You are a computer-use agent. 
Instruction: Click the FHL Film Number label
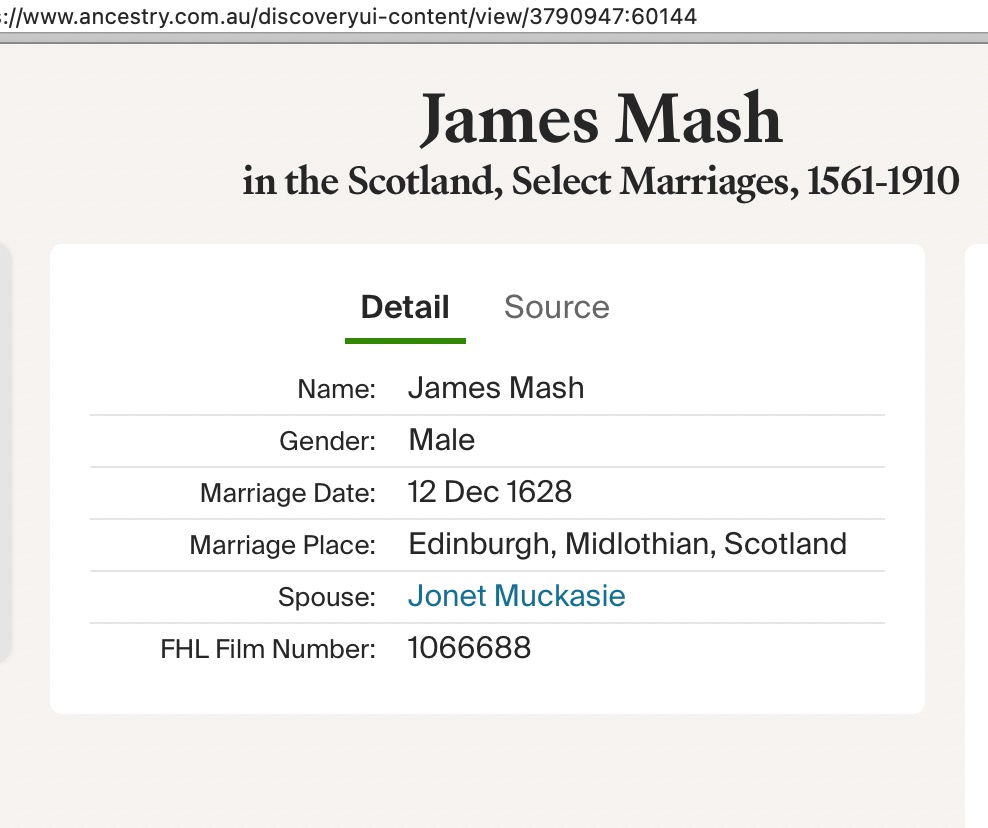[268, 649]
